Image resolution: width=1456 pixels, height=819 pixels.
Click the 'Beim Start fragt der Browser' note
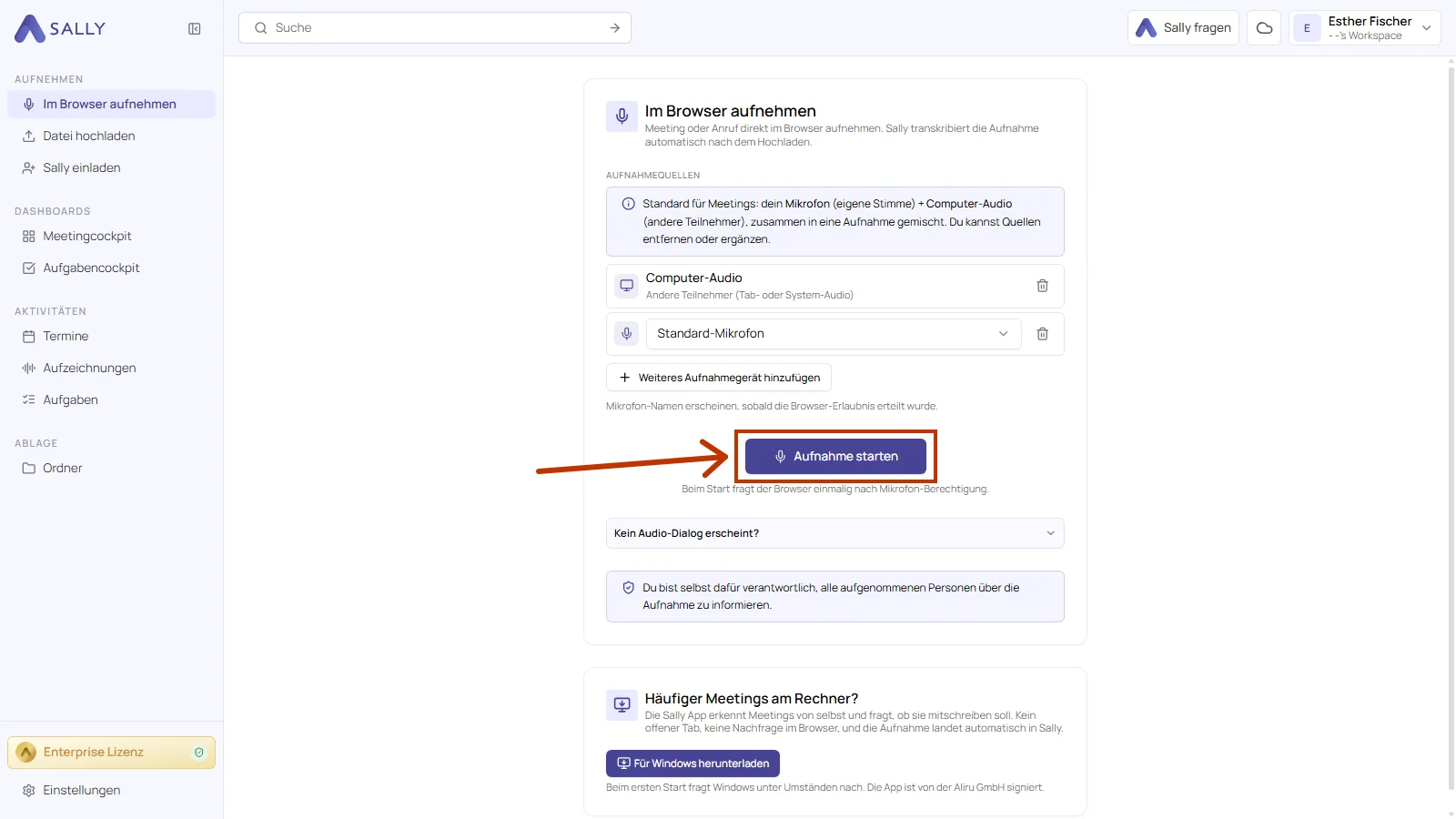tap(835, 489)
